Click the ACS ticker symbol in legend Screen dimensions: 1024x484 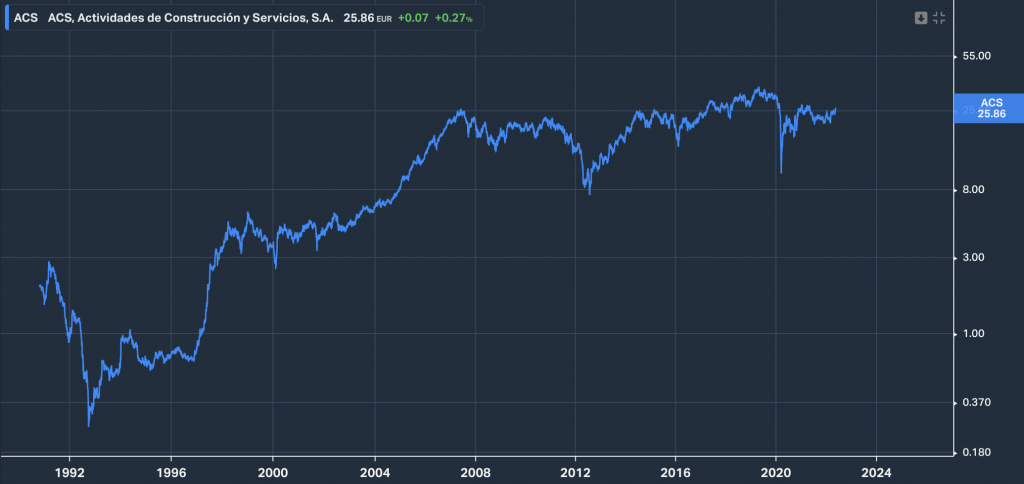pyautogui.click(x=26, y=18)
